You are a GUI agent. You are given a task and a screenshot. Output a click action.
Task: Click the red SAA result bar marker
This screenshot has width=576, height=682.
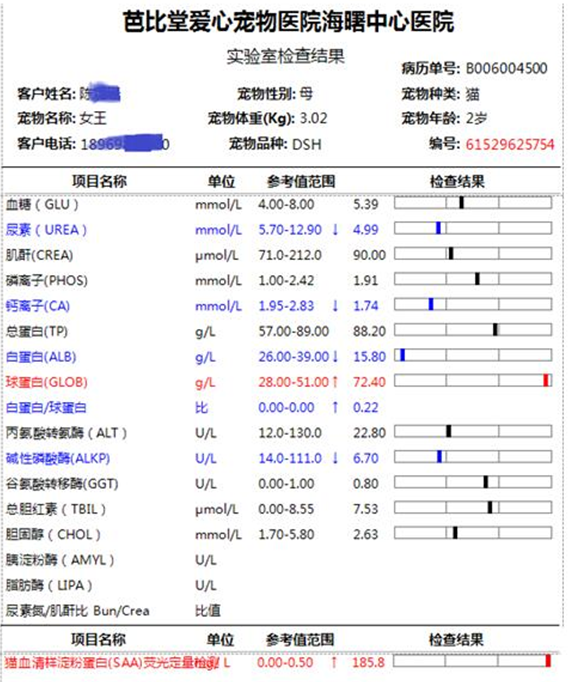(548, 661)
